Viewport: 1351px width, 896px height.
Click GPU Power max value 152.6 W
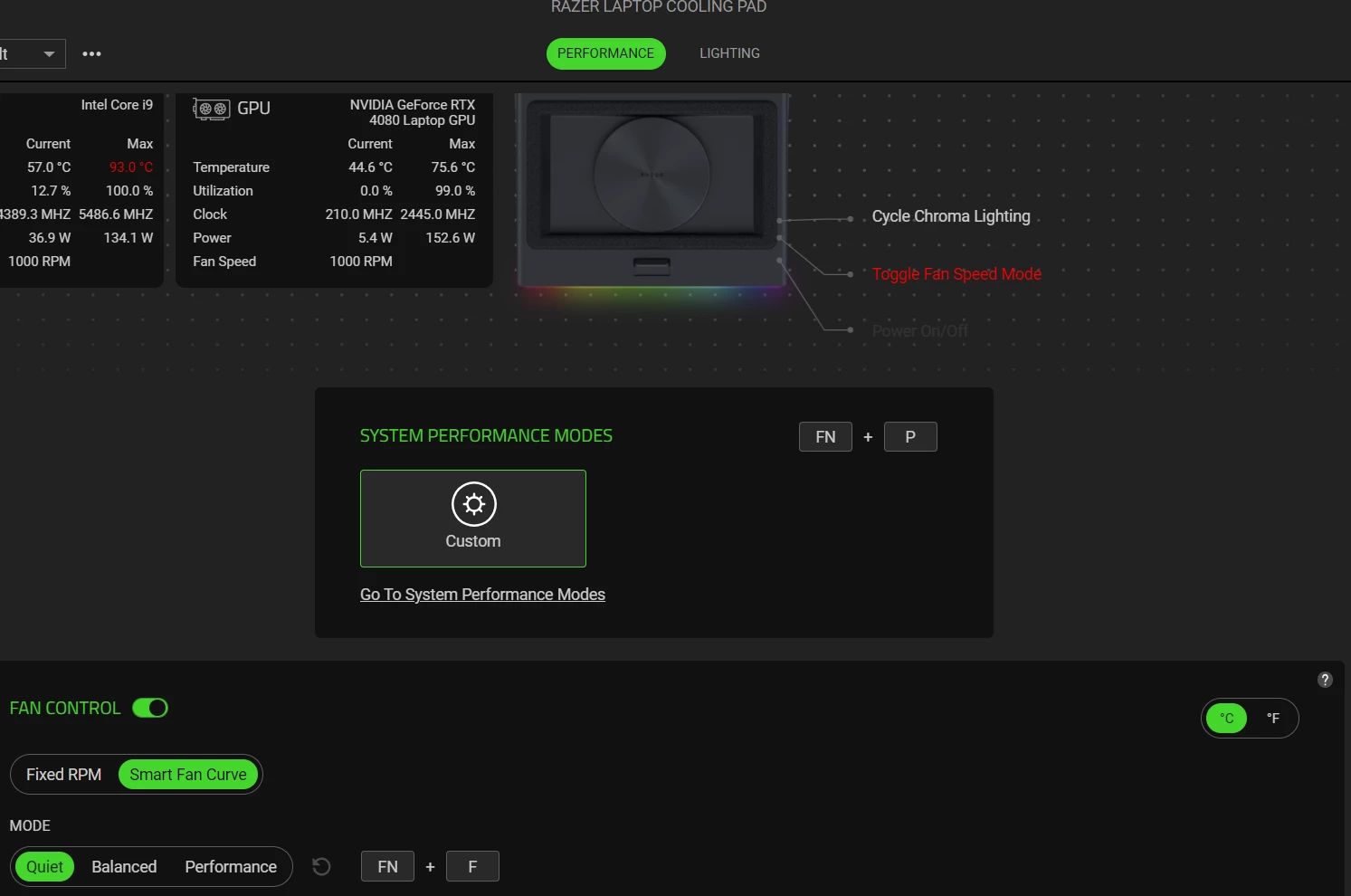coord(451,238)
